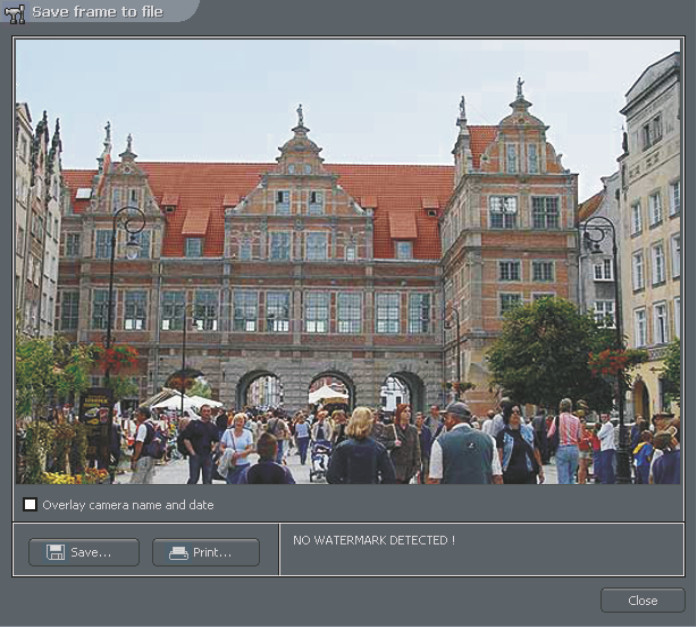Select the 'NO WATERMARK DETECTED !' status text

point(373,540)
